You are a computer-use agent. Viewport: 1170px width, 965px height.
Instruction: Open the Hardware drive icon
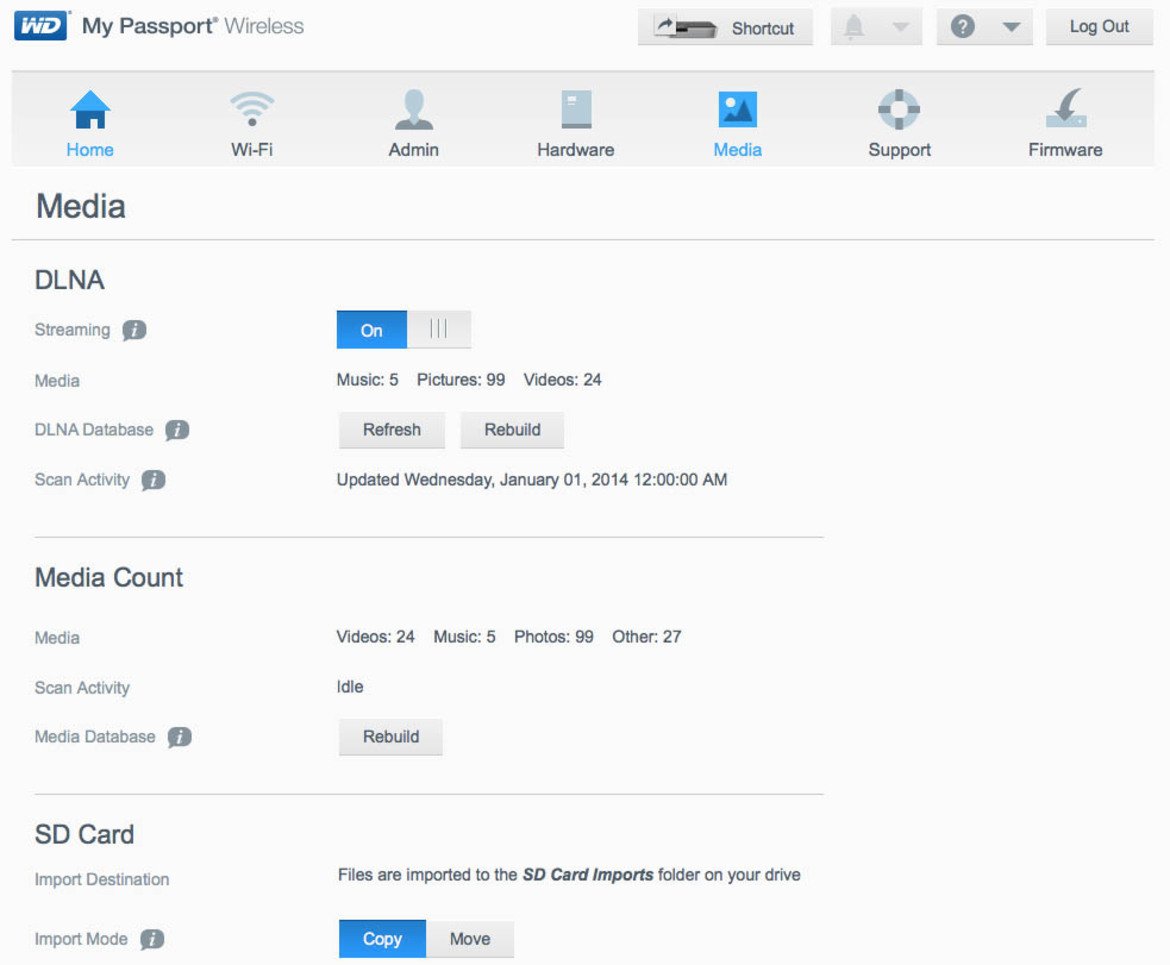576,110
